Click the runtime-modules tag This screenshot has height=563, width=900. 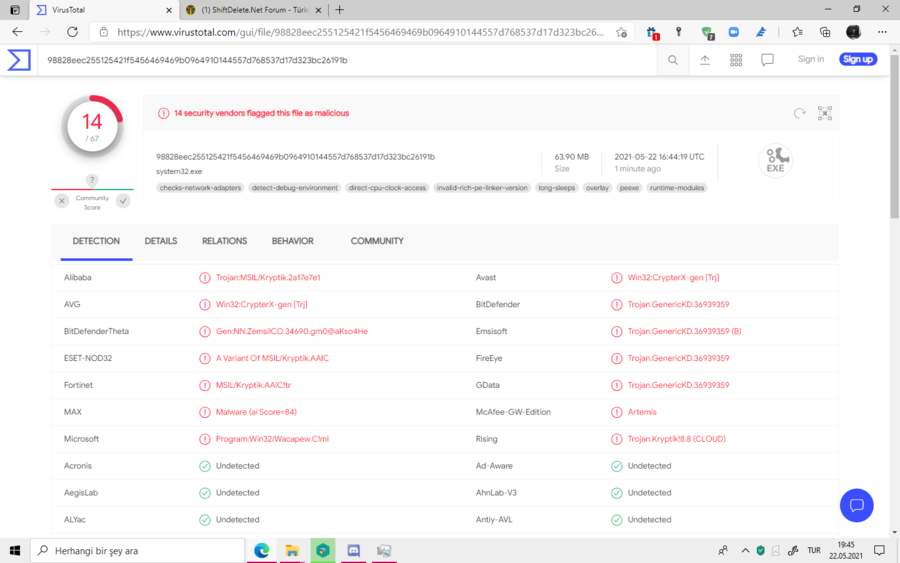click(677, 188)
